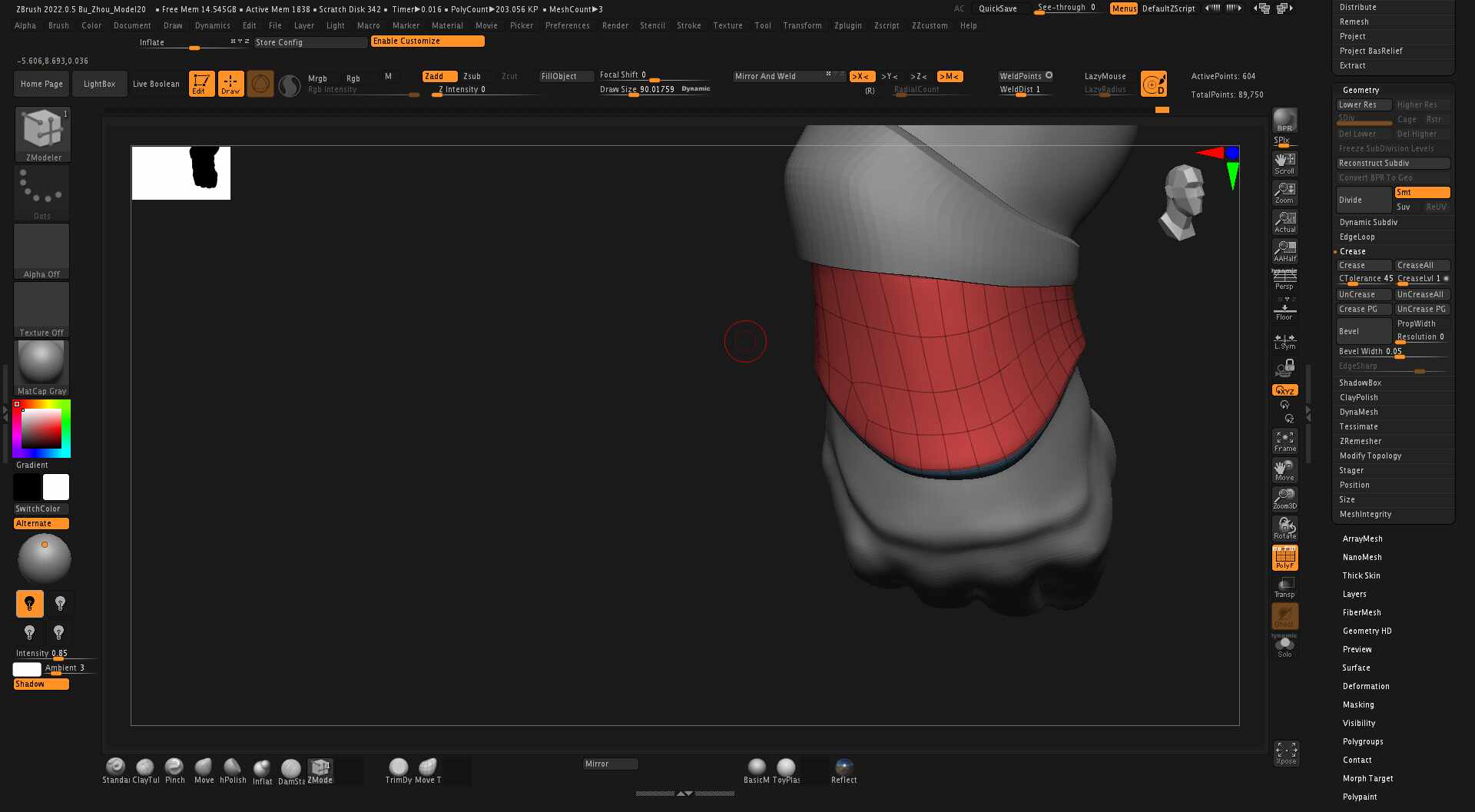This screenshot has width=1475, height=812.
Task: Open the Zplugin menu
Action: tap(848, 25)
